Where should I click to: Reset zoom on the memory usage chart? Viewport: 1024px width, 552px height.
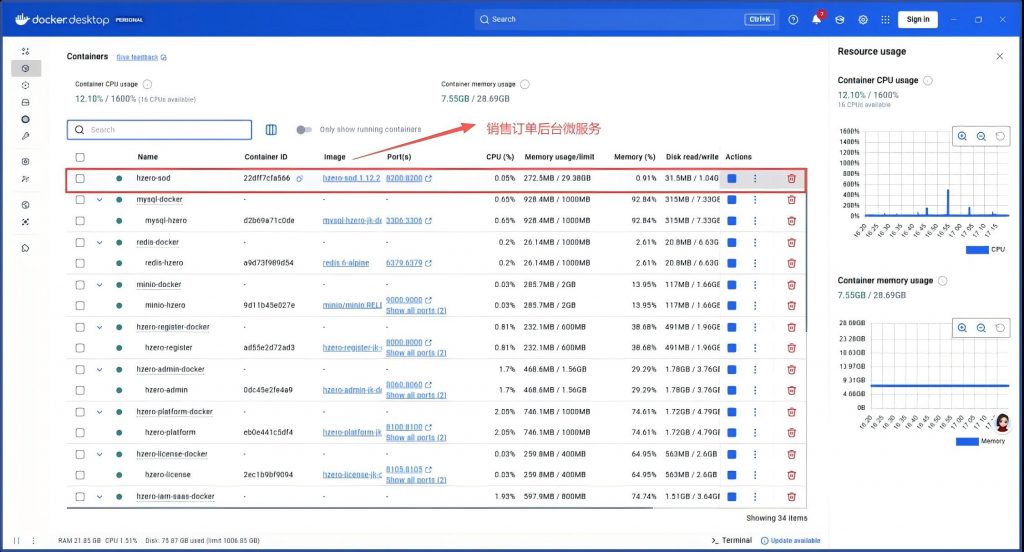click(998, 327)
